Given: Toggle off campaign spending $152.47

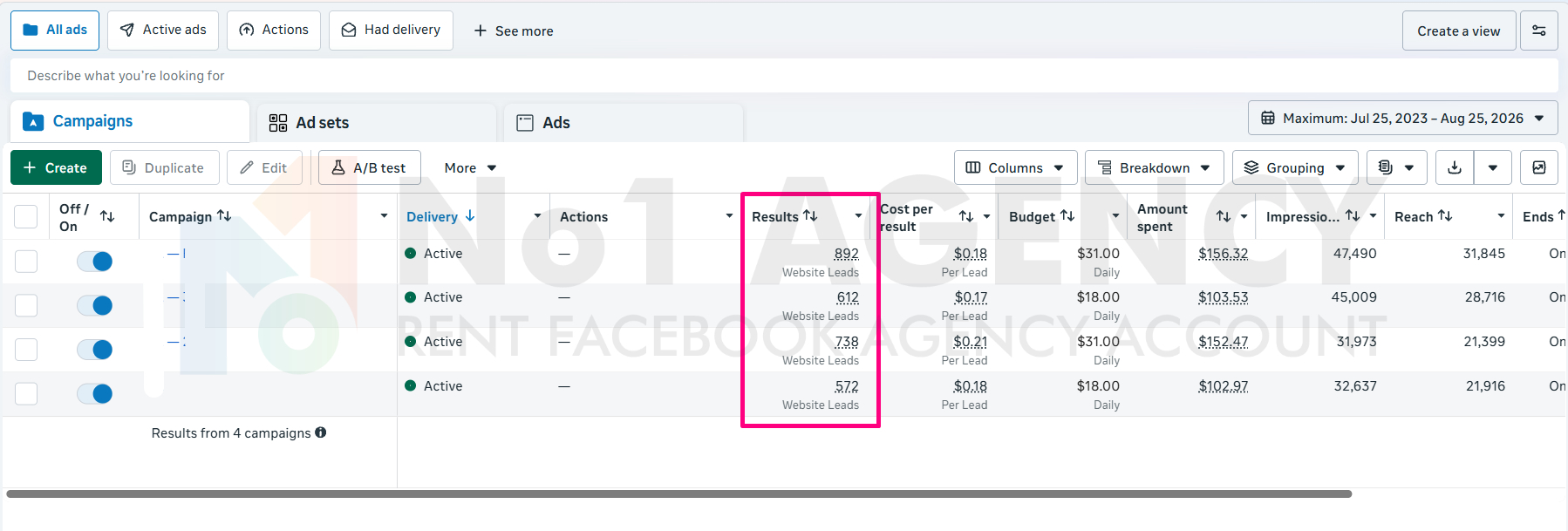Looking at the screenshot, I should click(95, 350).
